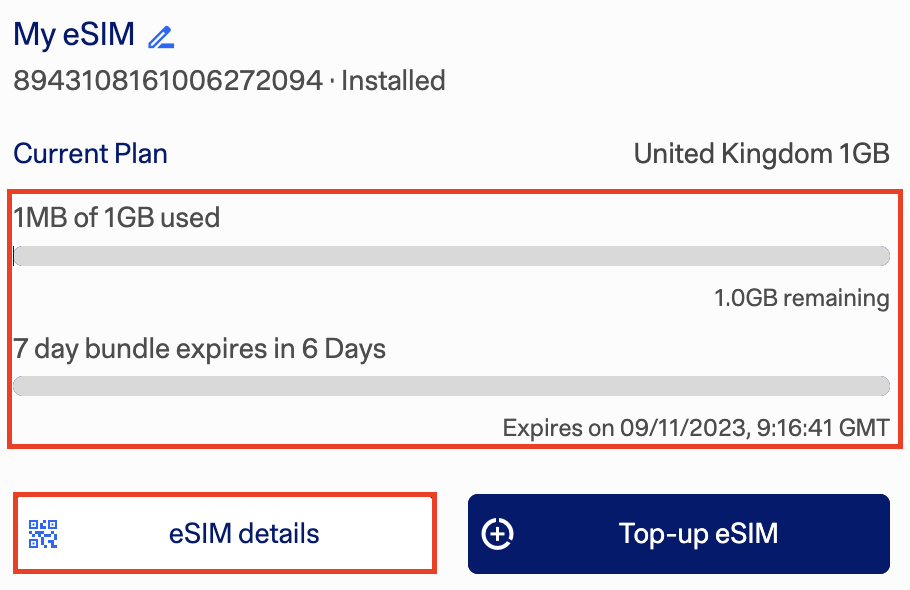Image resolution: width=910 pixels, height=590 pixels.
Task: Click the 1MB of 1GB used text
Action: [116, 217]
